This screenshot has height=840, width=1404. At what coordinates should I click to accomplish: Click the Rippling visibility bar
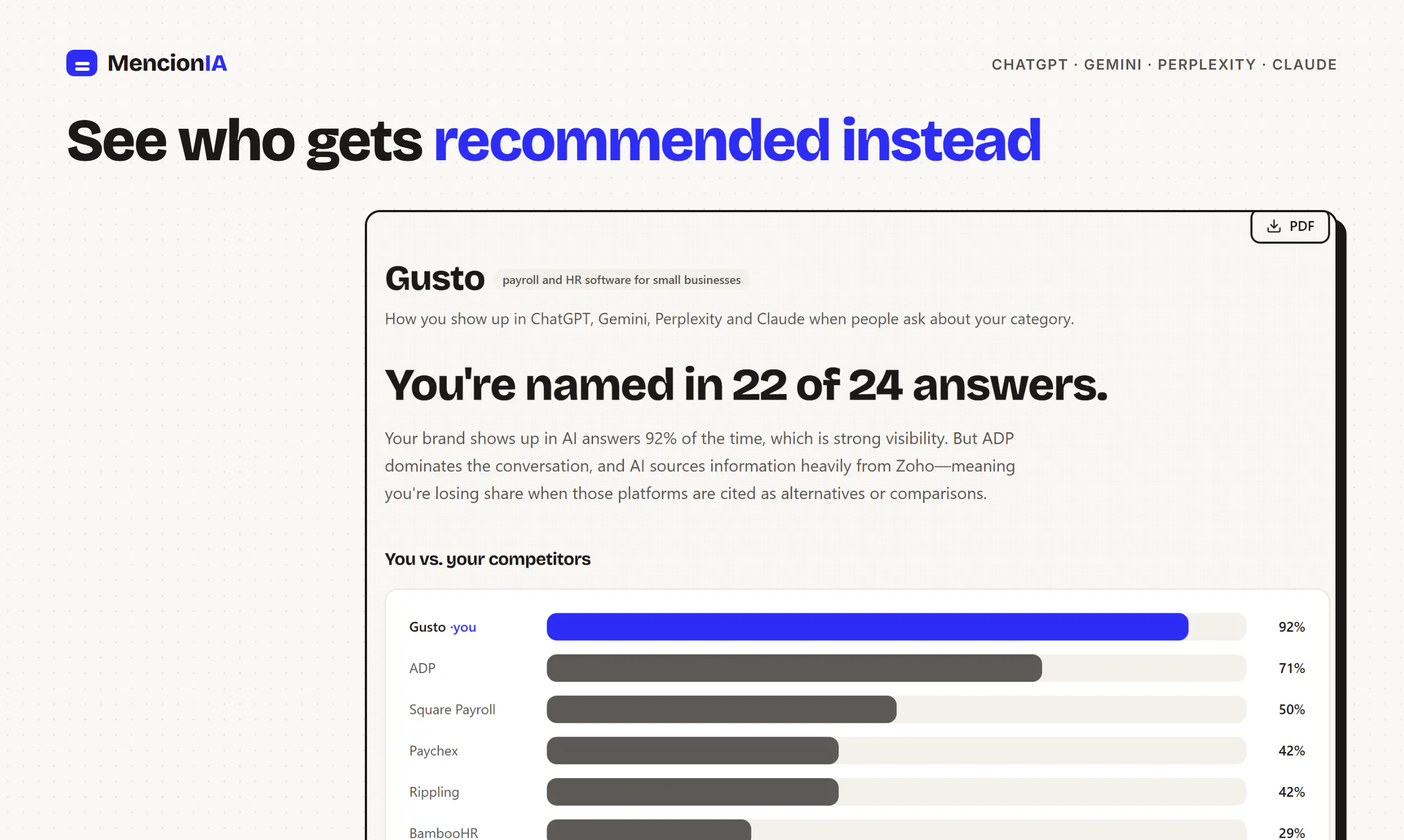pos(896,792)
